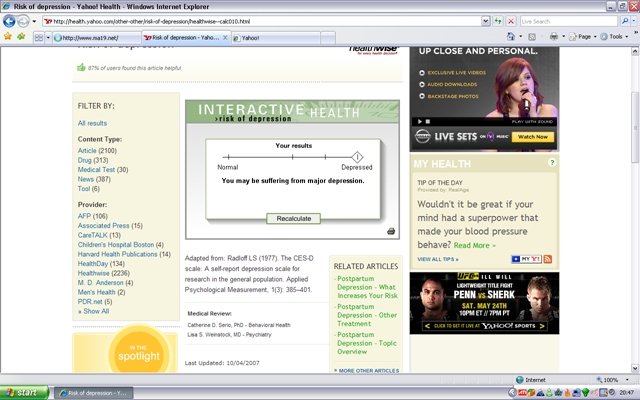This screenshot has height=400, width=640.
Task: Click the Add to Favorites icon
Action: tap(21, 37)
